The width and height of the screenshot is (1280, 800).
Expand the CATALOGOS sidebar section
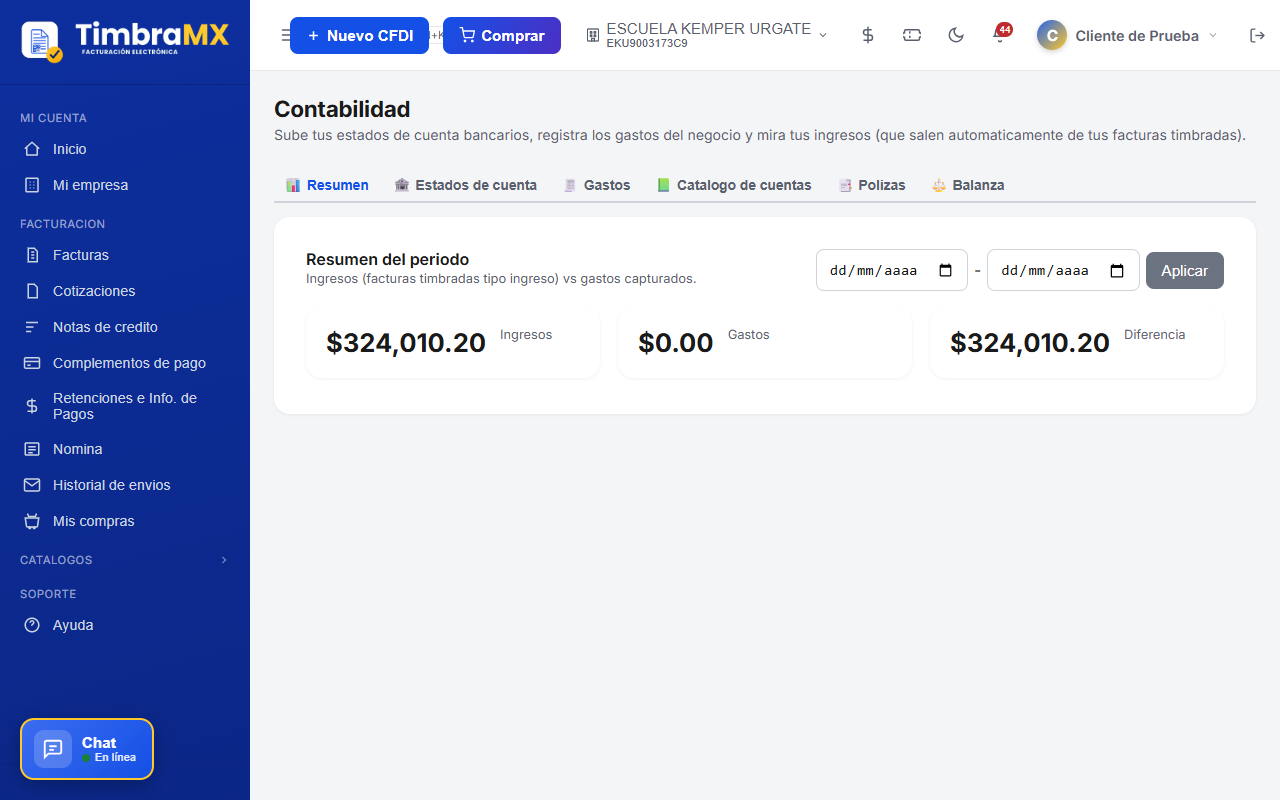coord(125,560)
